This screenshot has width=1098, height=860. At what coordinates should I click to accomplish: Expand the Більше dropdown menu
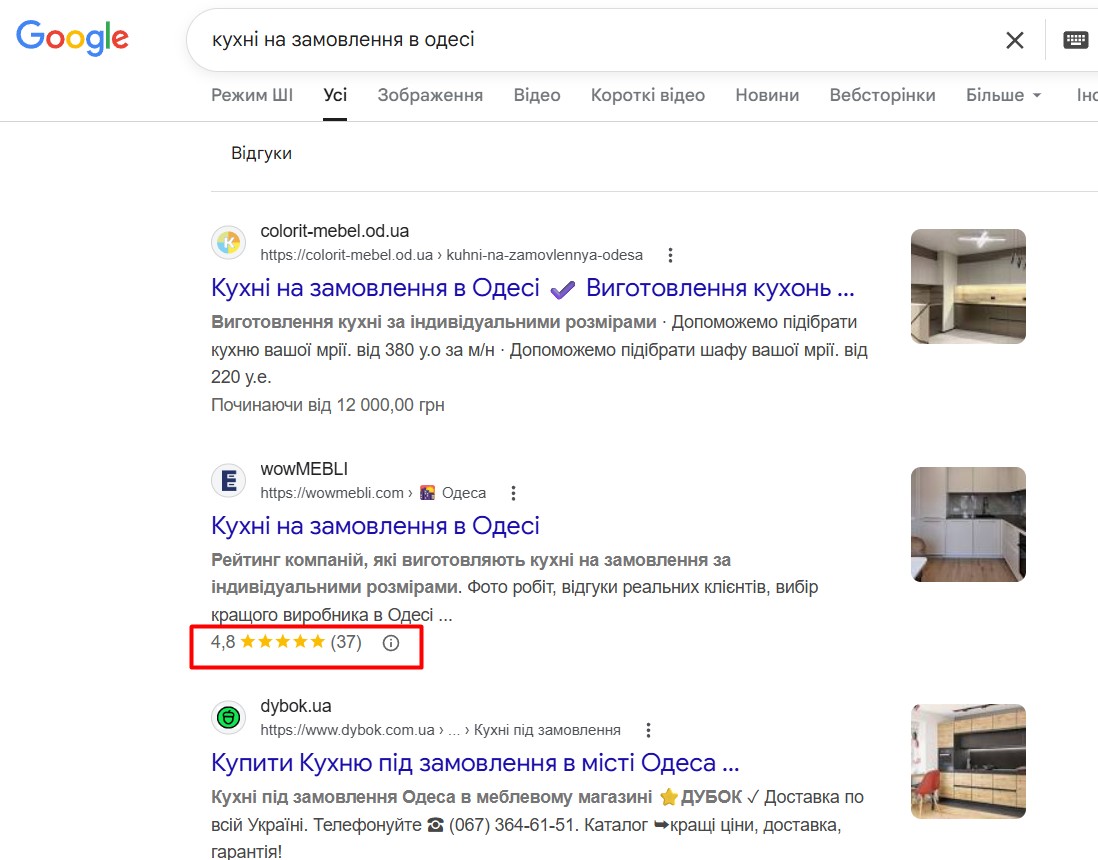click(1003, 95)
